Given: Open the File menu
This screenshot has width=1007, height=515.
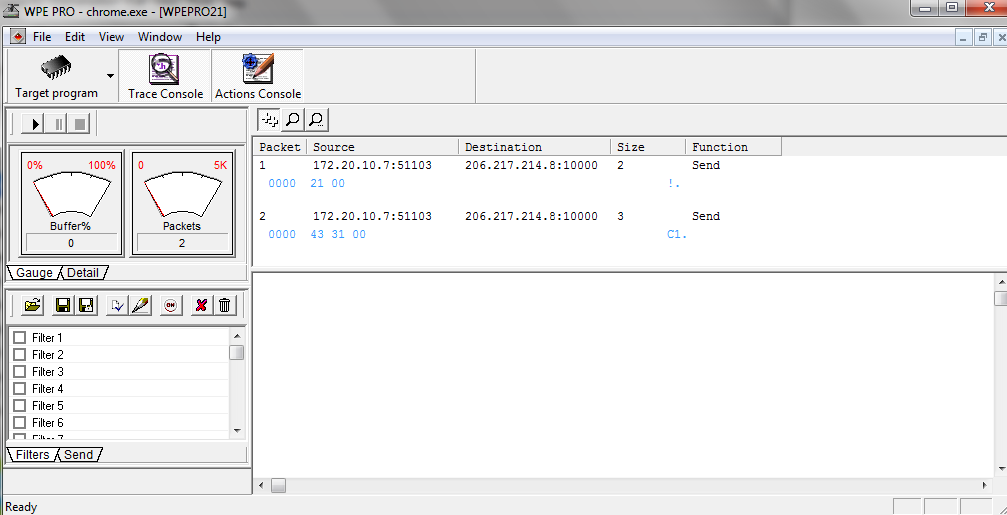Looking at the screenshot, I should [x=42, y=37].
